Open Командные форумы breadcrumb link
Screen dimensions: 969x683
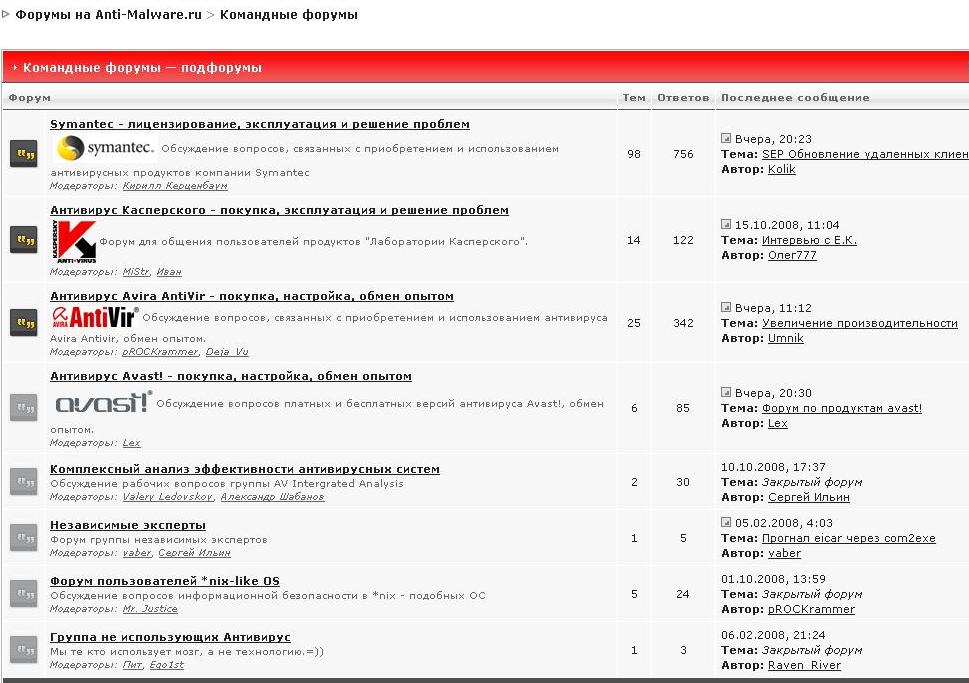[289, 14]
